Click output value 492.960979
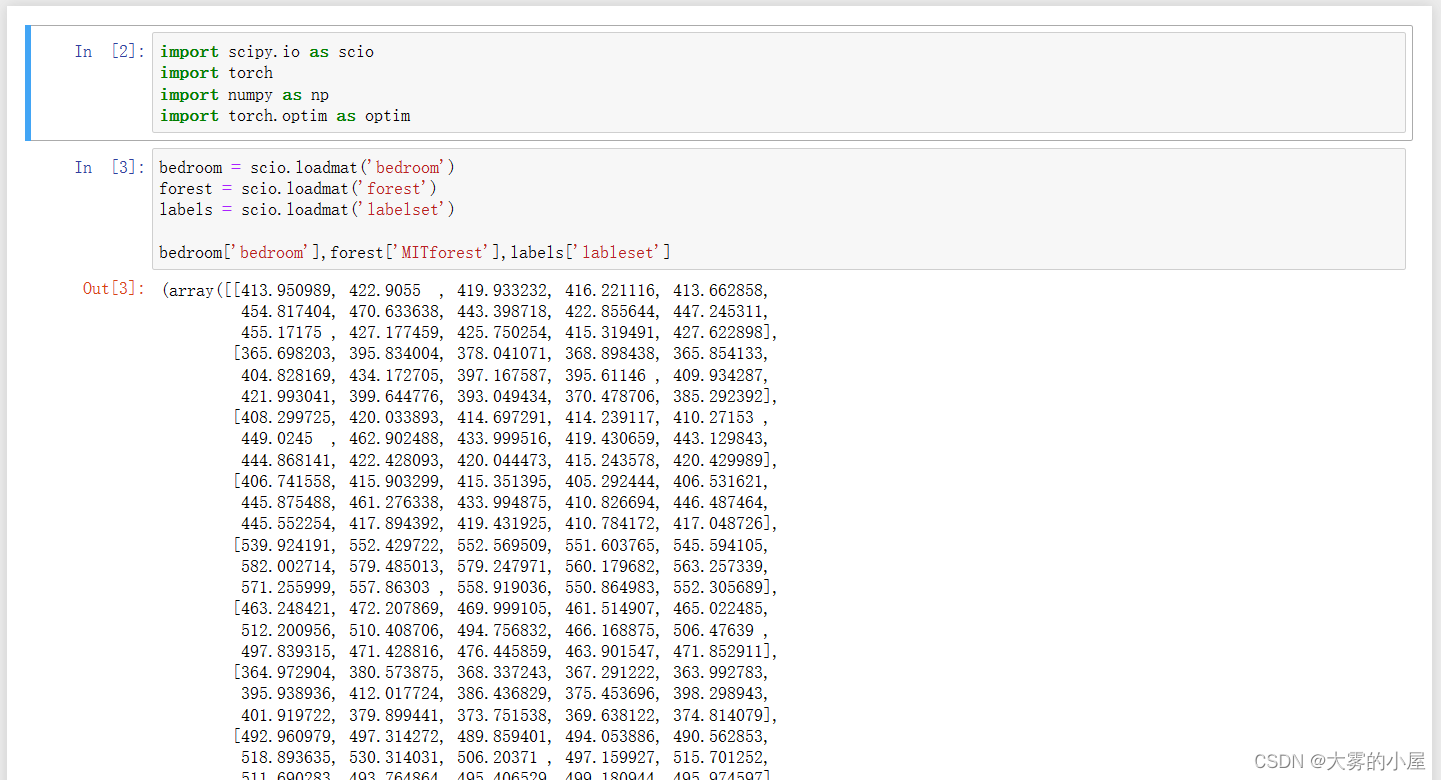The height and width of the screenshot is (780, 1441). pos(285,737)
